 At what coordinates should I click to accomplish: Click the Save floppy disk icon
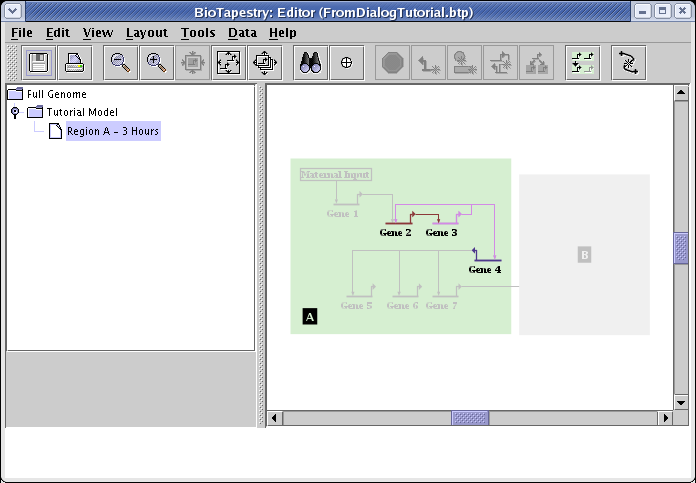(40, 62)
